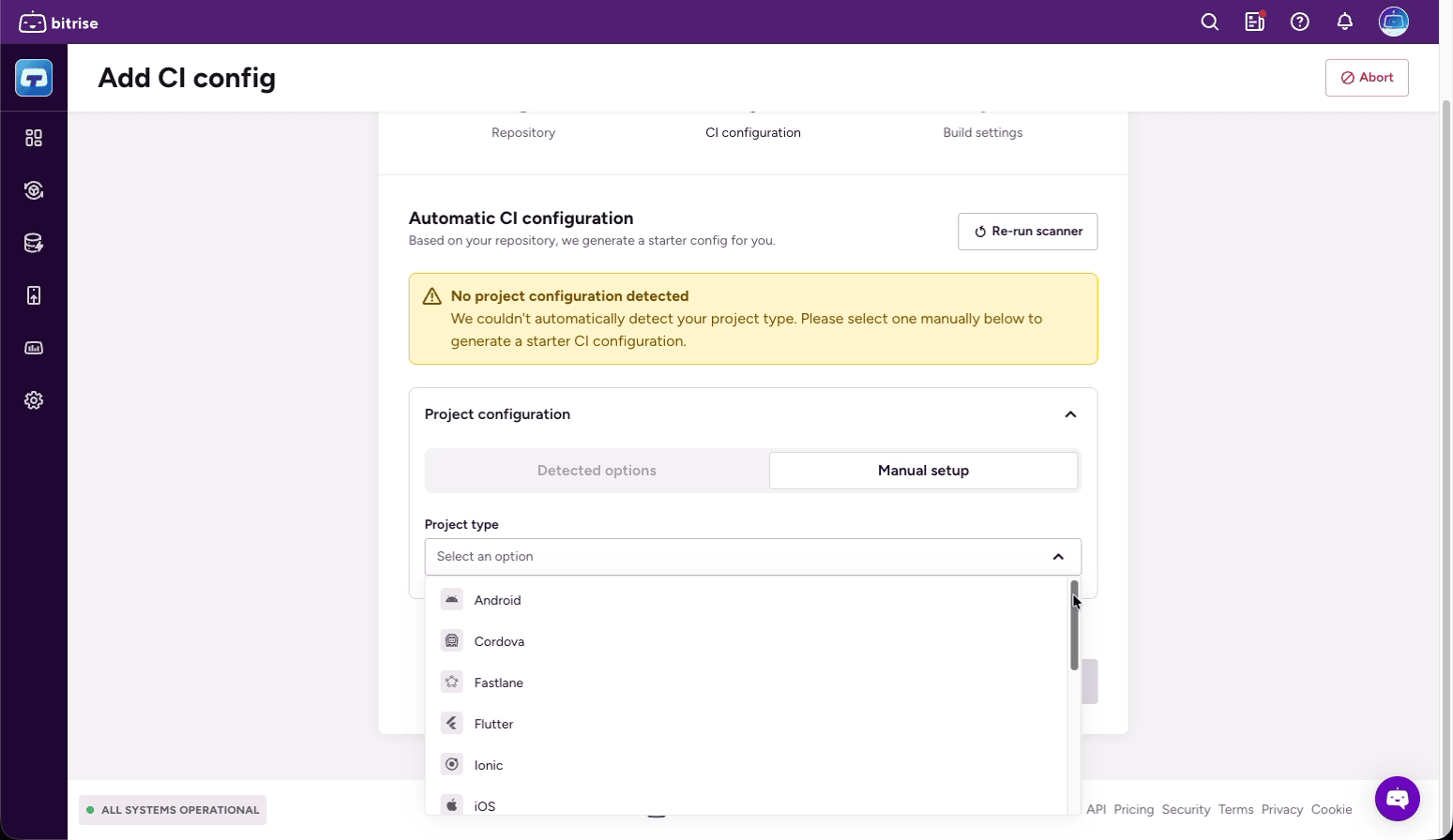
Task: Open the release management phone icon
Action: [34, 295]
